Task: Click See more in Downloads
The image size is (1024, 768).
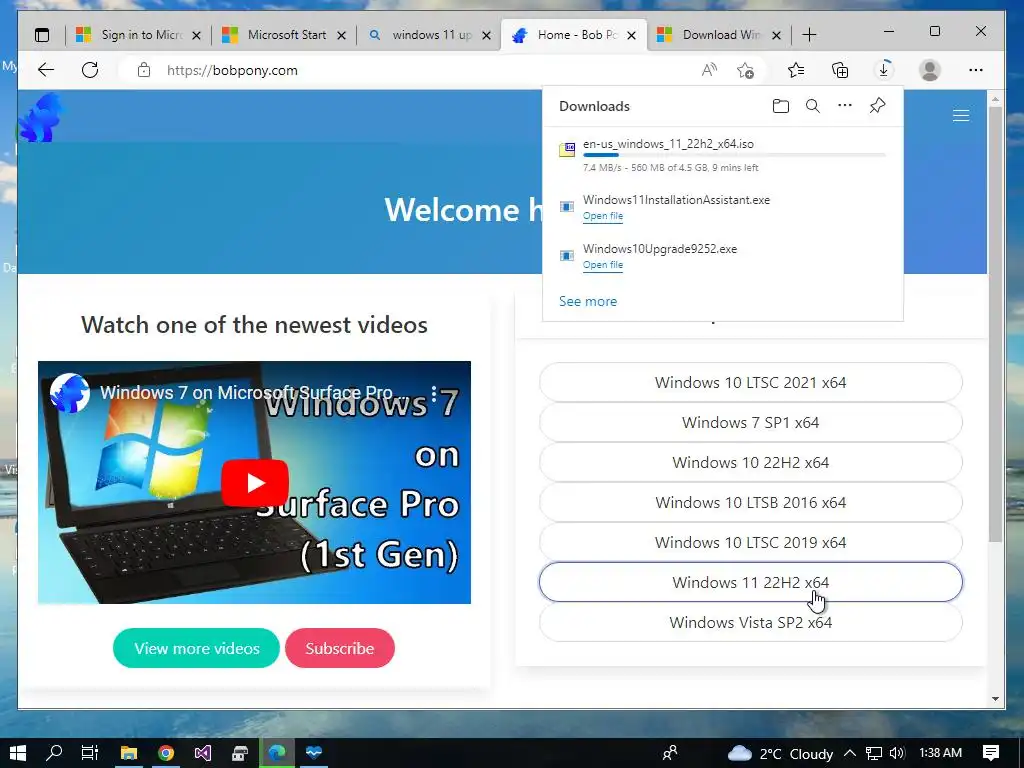Action: point(588,301)
